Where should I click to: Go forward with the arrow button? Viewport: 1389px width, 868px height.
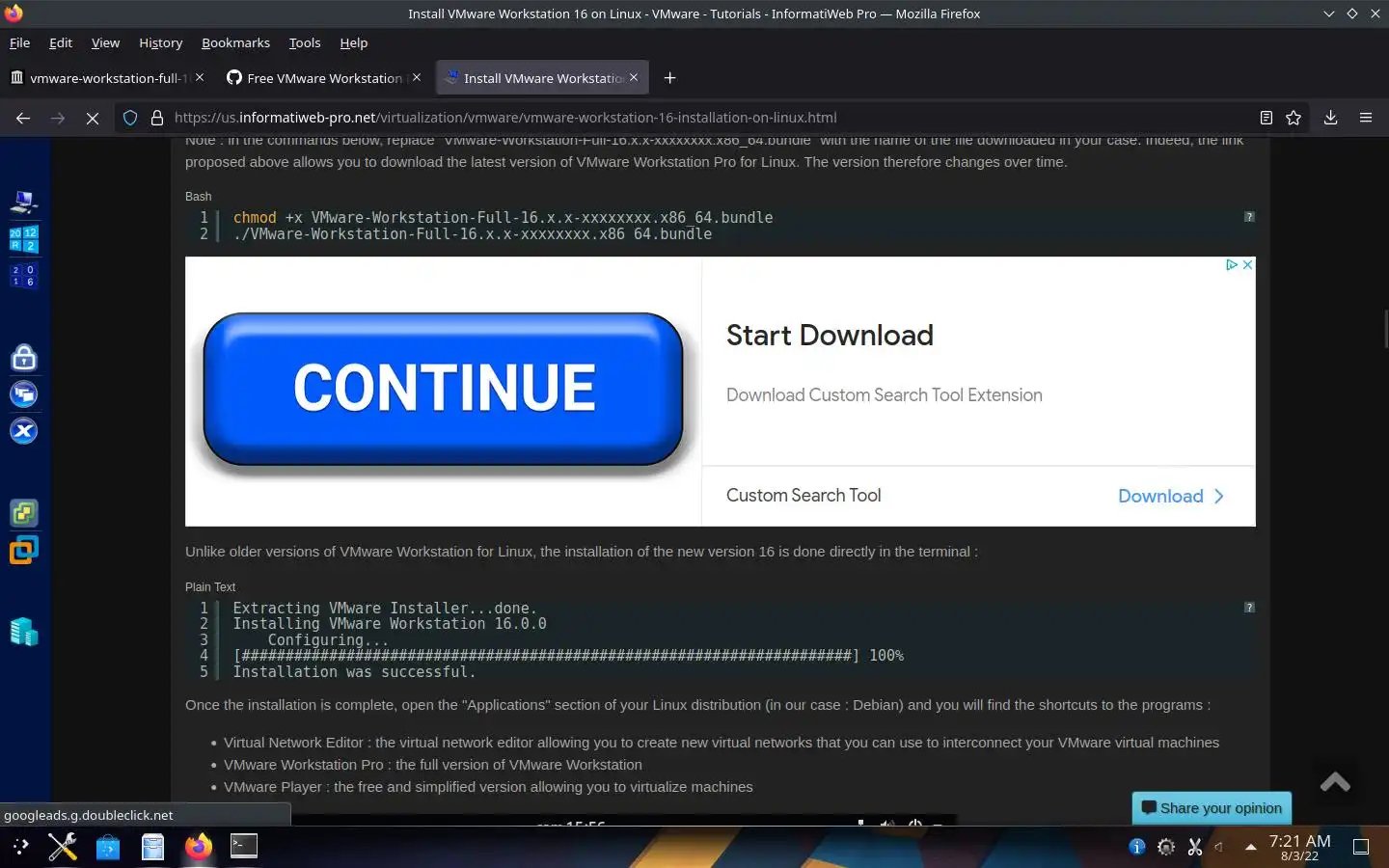pyautogui.click(x=58, y=118)
